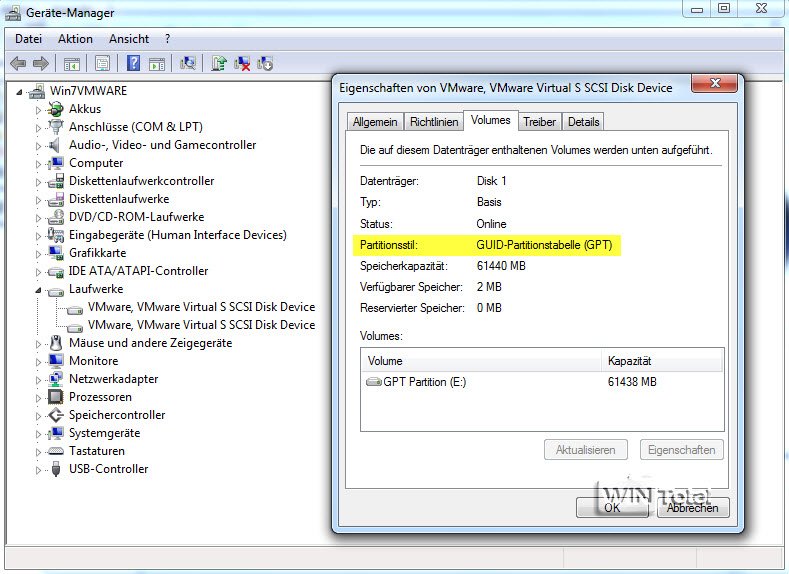The image size is (789, 574).
Task: Select the Computer category icon
Action: (x=55, y=163)
